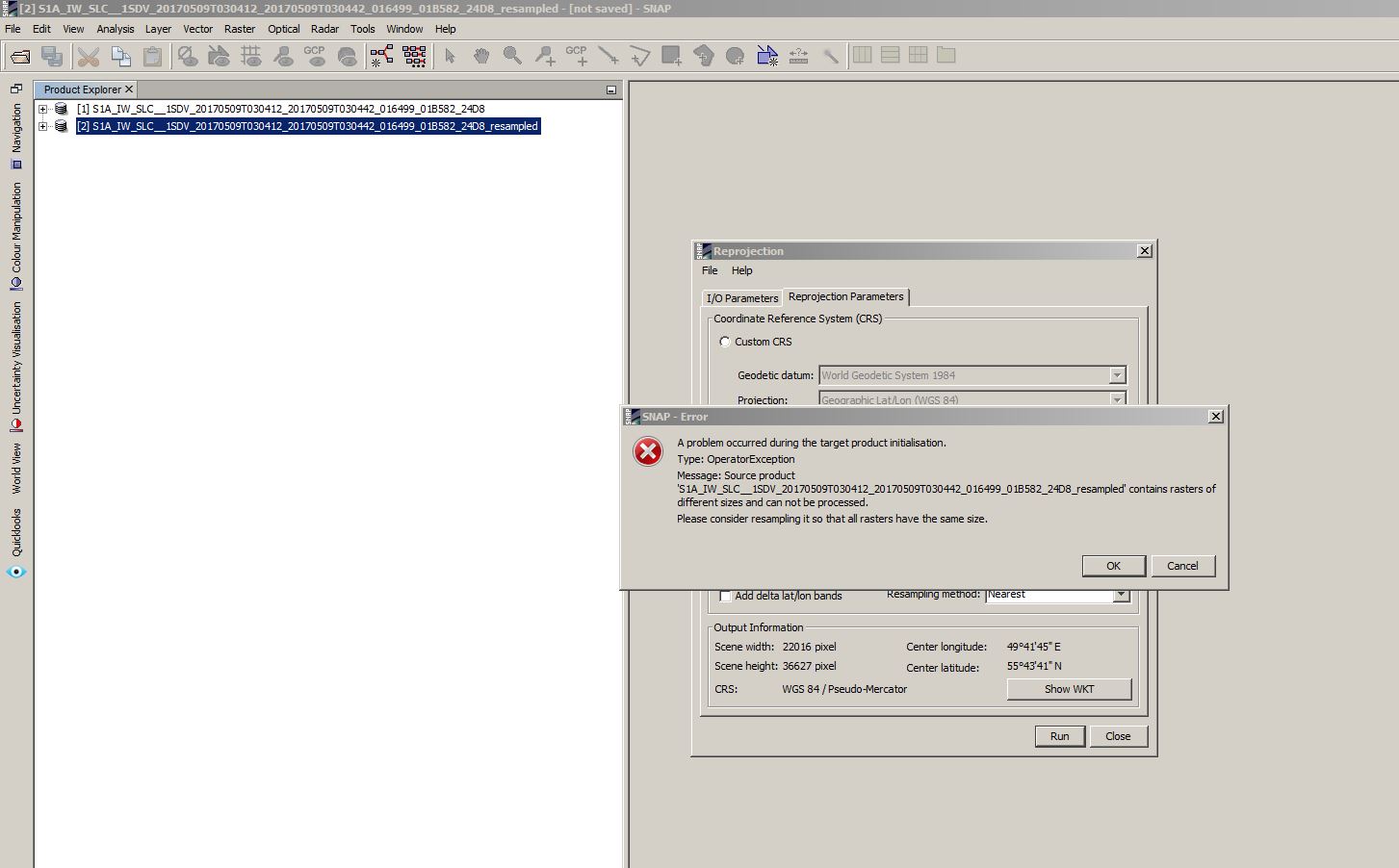Click the new vector data container icon
Screen dimensions: 1399x868
point(767,57)
